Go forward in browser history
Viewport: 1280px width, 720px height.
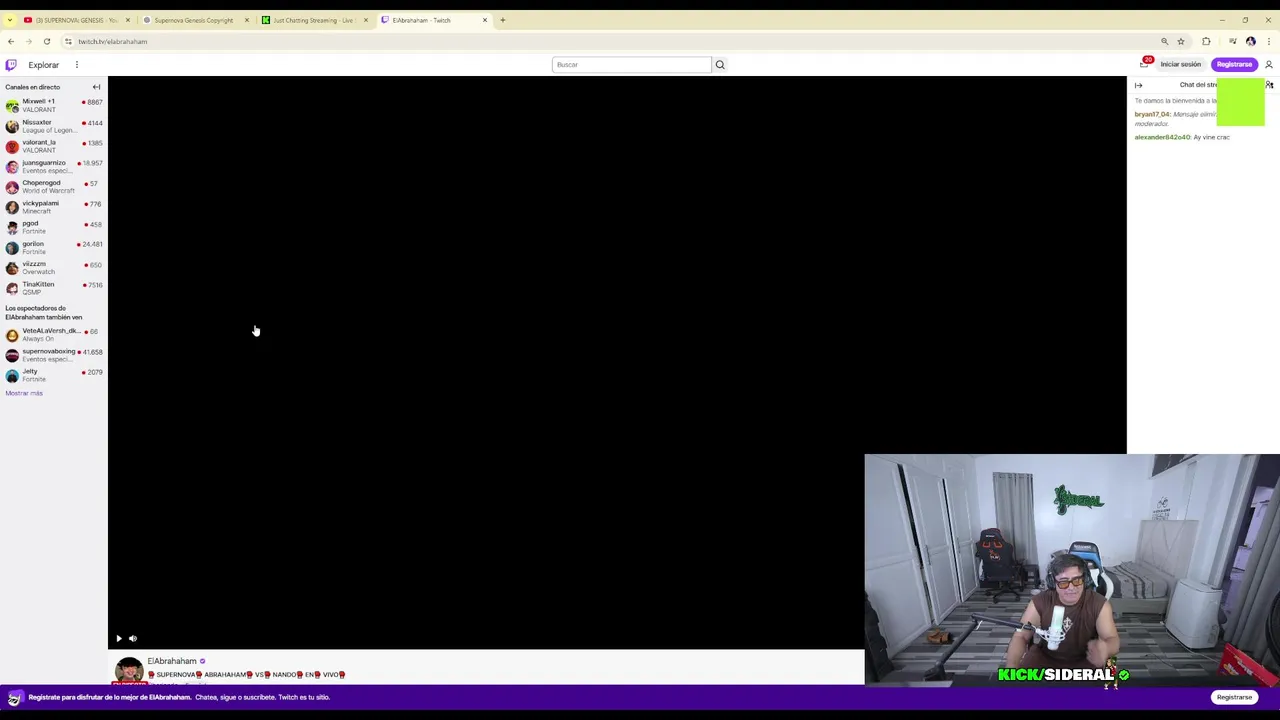point(28,41)
